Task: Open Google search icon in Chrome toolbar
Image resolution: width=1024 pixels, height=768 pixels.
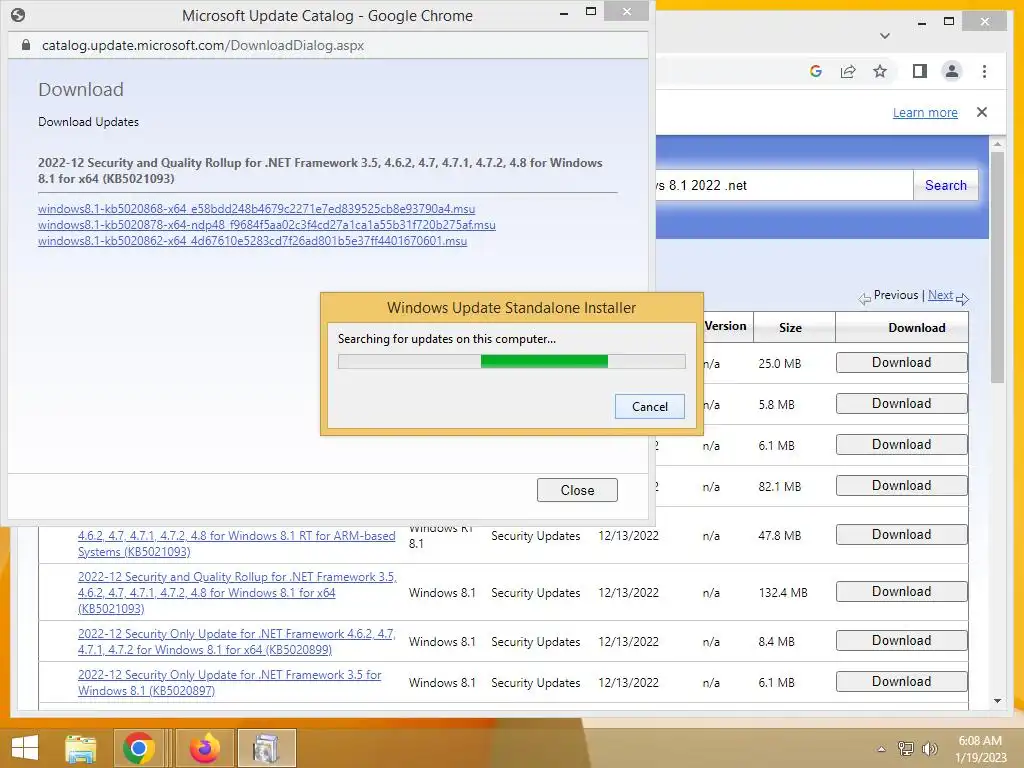Action: click(x=816, y=71)
